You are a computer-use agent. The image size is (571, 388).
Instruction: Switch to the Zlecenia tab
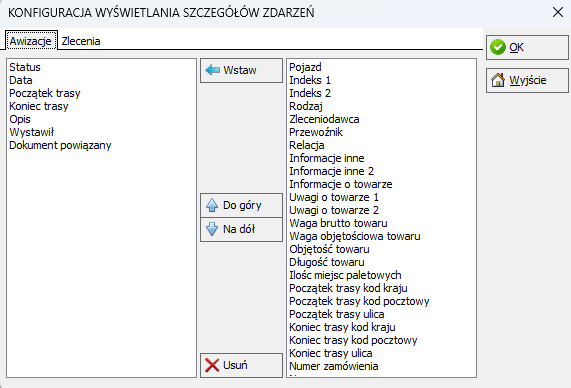81,41
